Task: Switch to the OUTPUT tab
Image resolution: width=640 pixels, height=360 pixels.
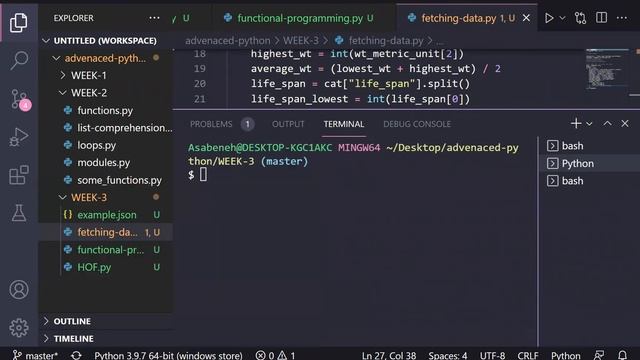Action: tap(288, 124)
